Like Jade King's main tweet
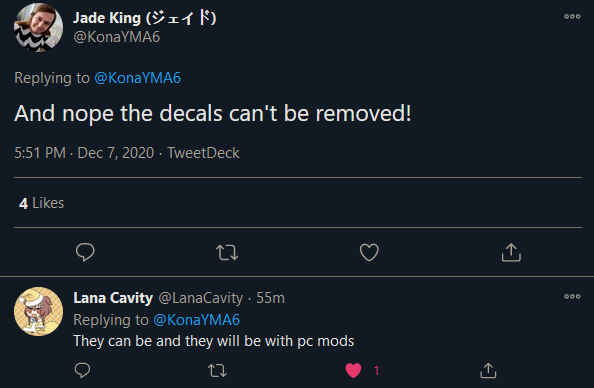 [x=369, y=252]
